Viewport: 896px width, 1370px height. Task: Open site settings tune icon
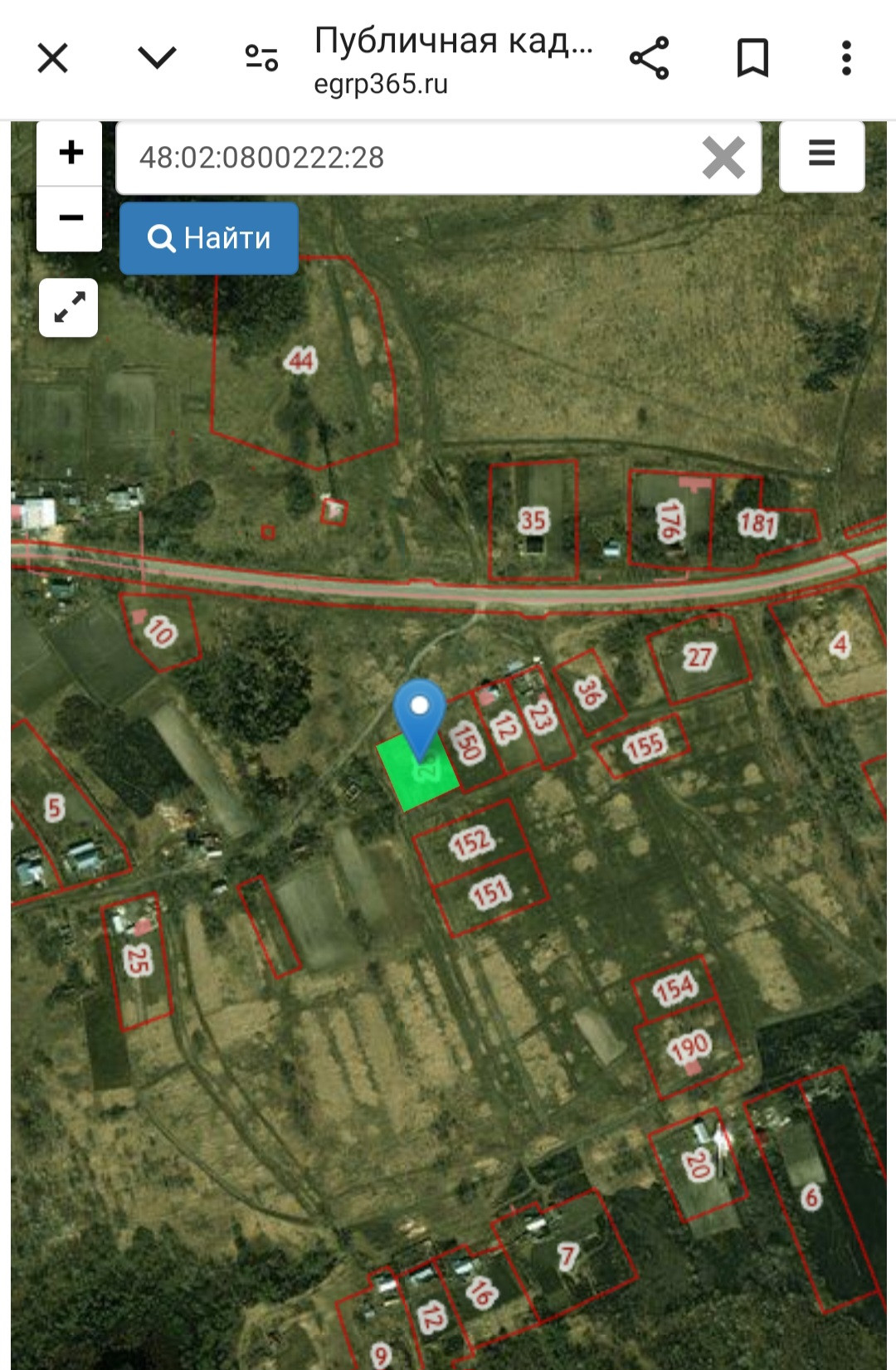[261, 58]
